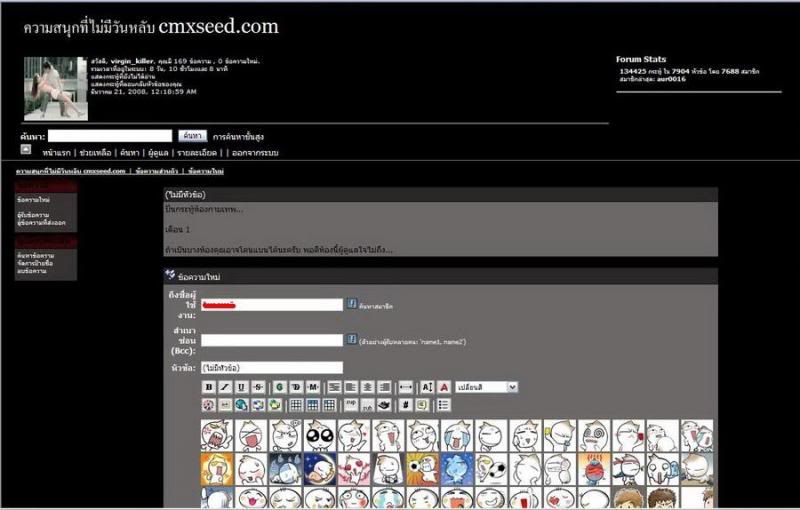Open the user avatar image
Screen dimensions: 800x510
(56, 88)
